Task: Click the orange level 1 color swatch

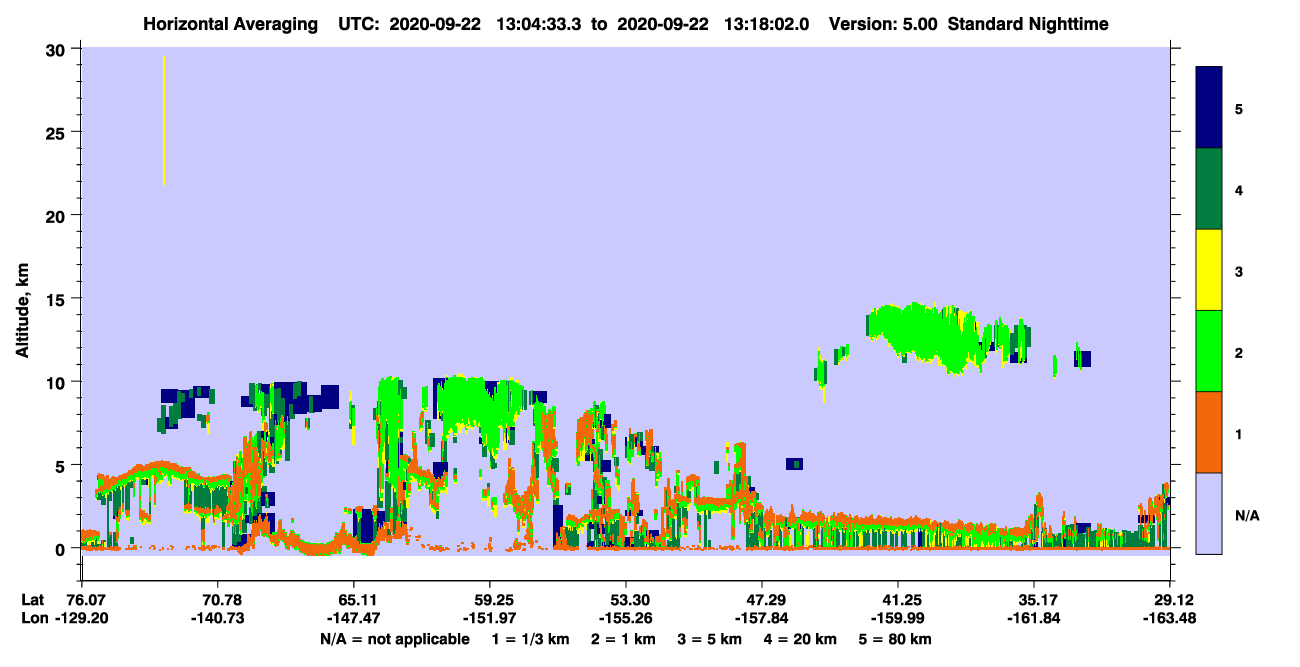Action: click(1209, 432)
